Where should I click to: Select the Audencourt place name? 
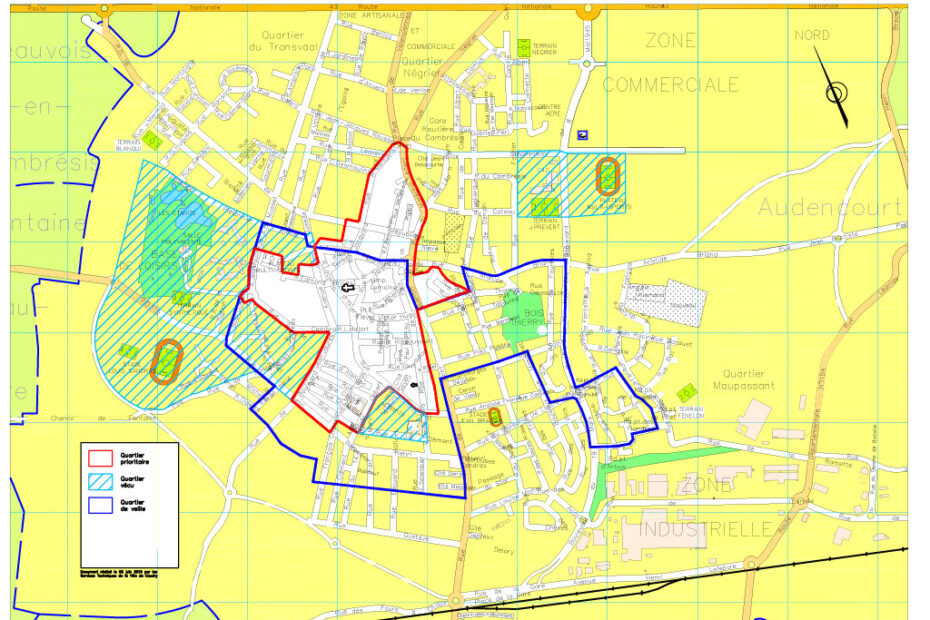[833, 205]
